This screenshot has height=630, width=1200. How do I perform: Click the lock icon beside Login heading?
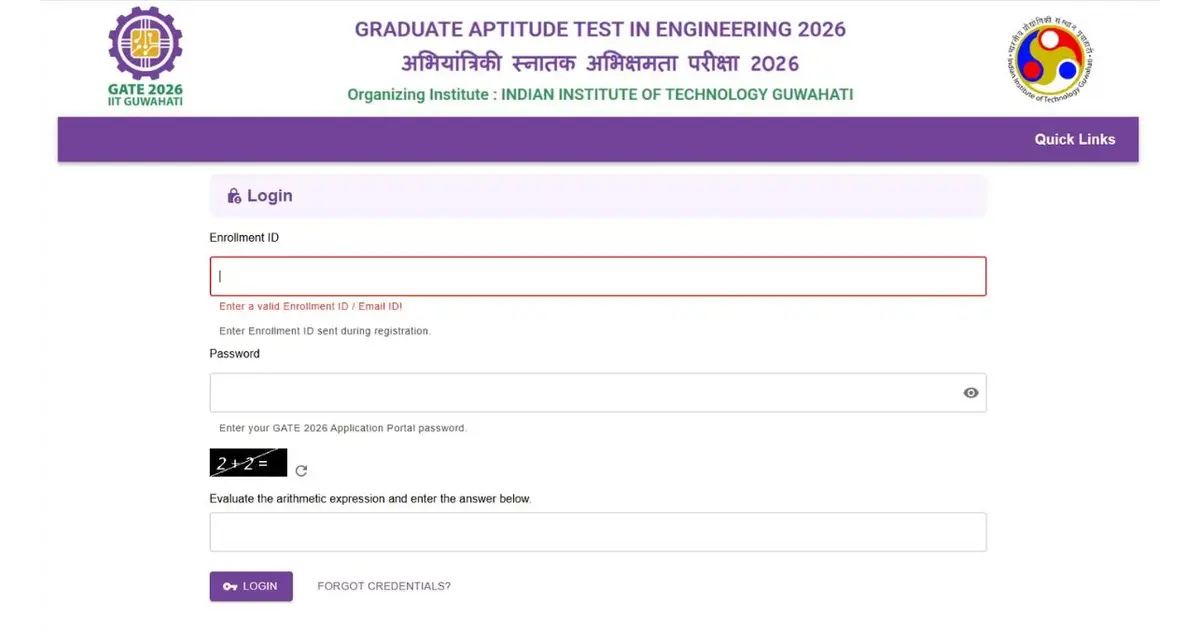[x=234, y=196]
